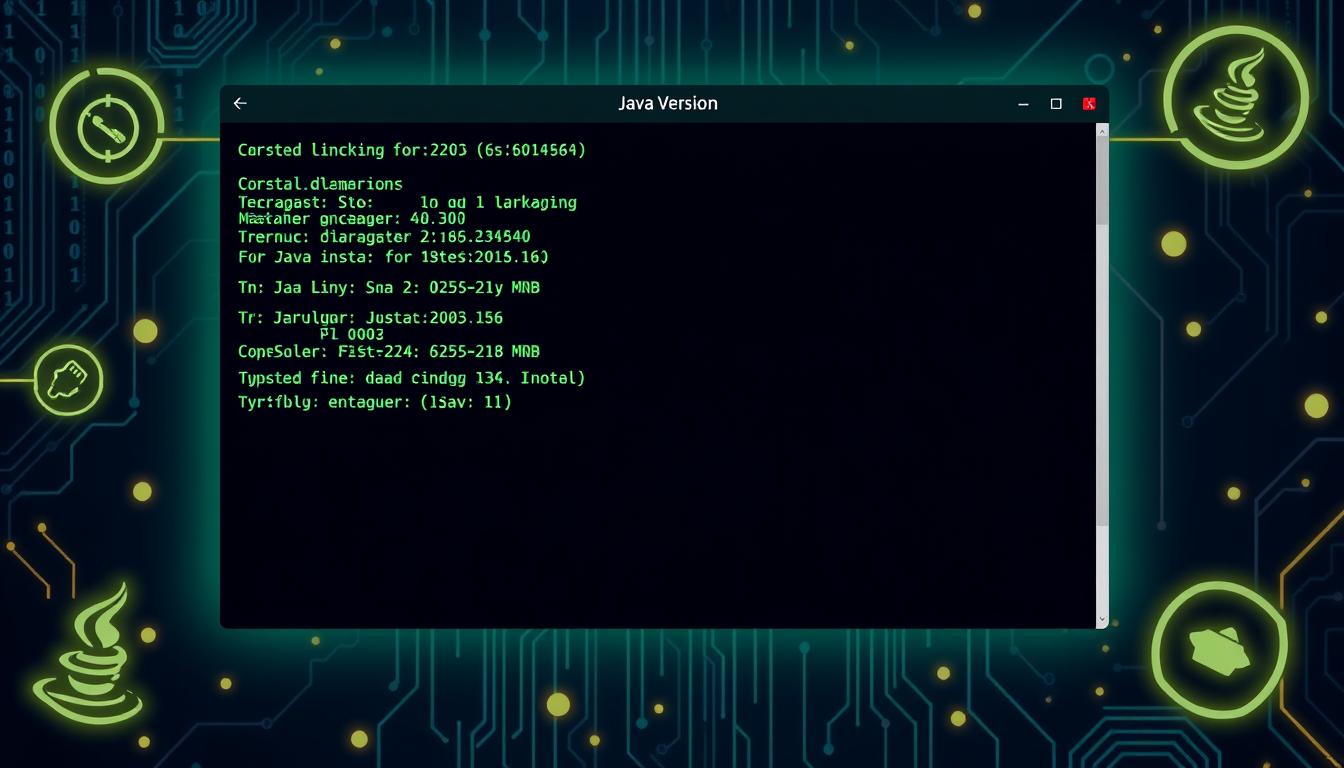This screenshot has width=1344, height=768.
Task: Click the "Tn: Jaa Liny" output line
Action: coord(388,288)
